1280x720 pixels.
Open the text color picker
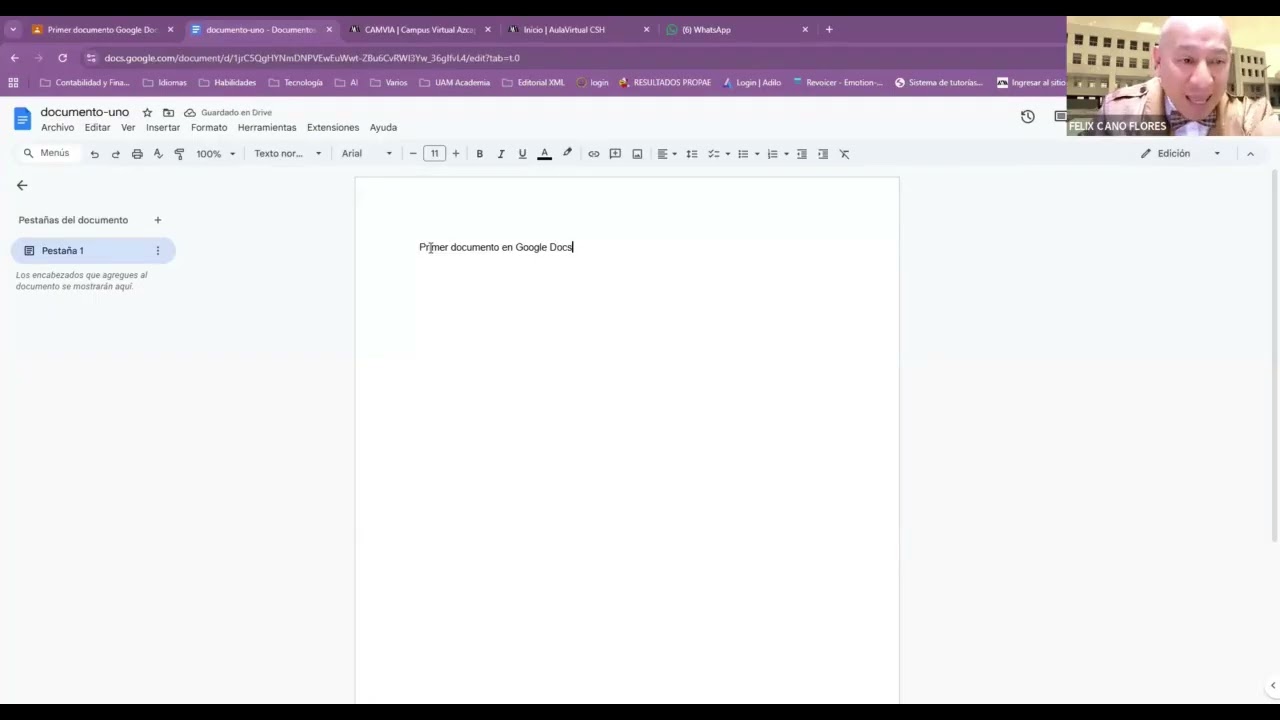pyautogui.click(x=544, y=154)
